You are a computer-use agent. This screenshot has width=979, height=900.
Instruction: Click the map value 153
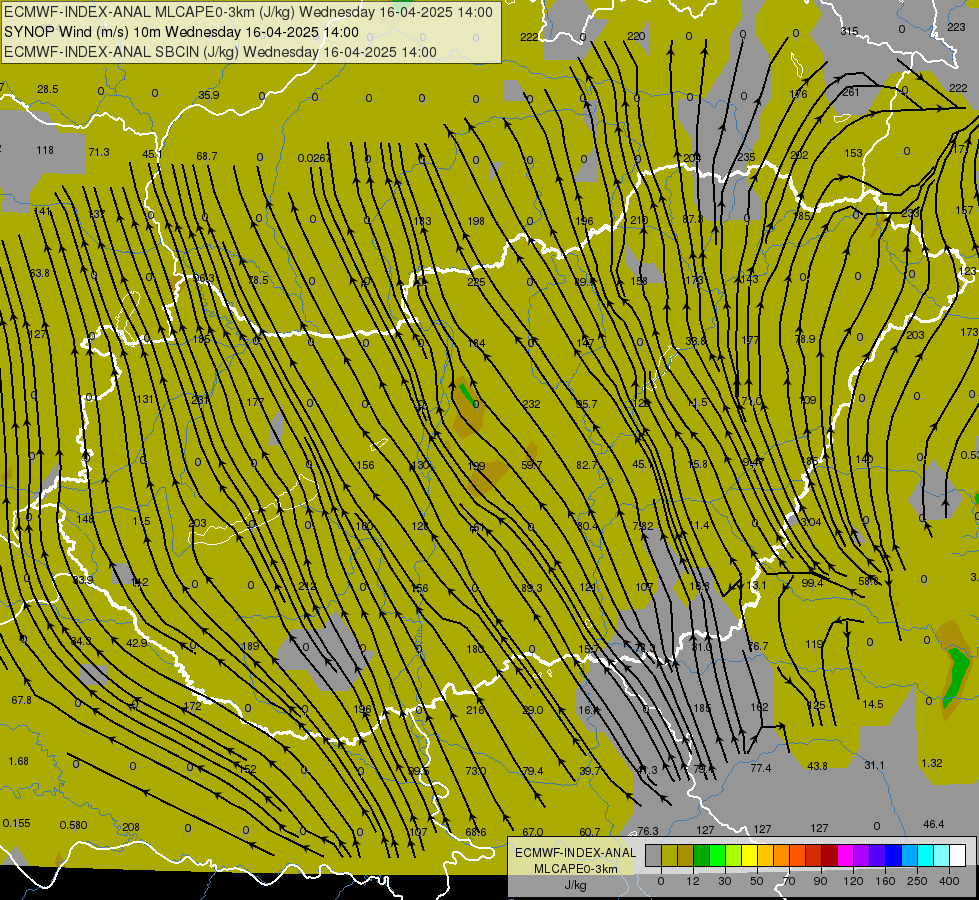pos(853,153)
